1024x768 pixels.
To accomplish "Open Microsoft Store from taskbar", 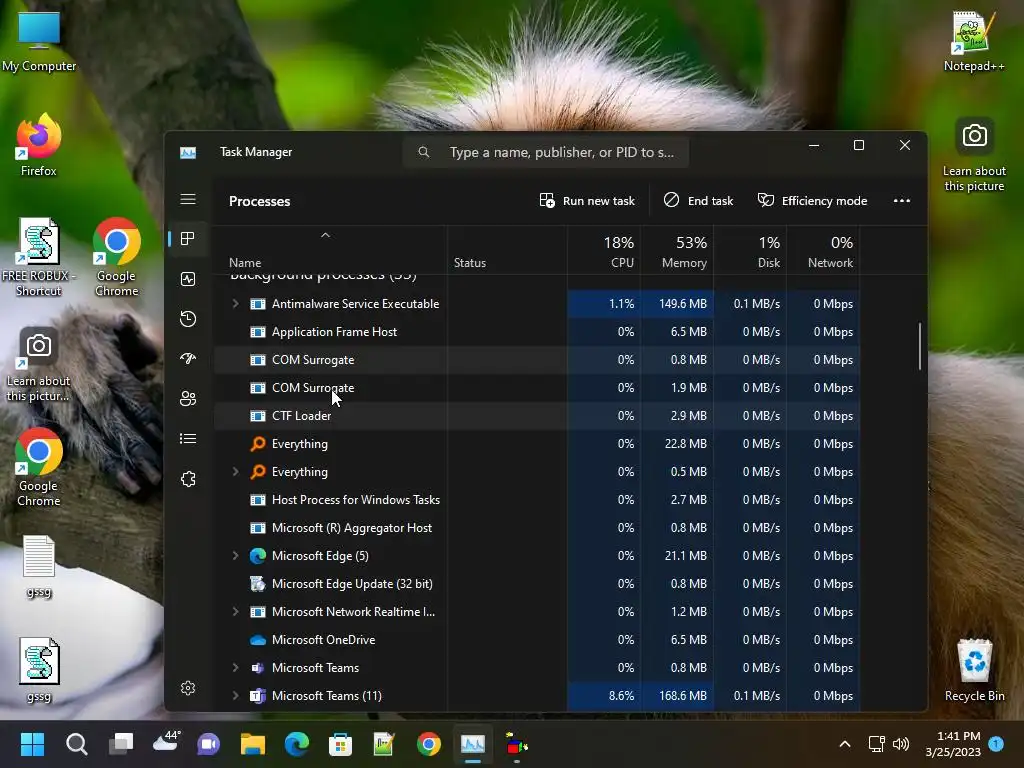I will coord(340,744).
